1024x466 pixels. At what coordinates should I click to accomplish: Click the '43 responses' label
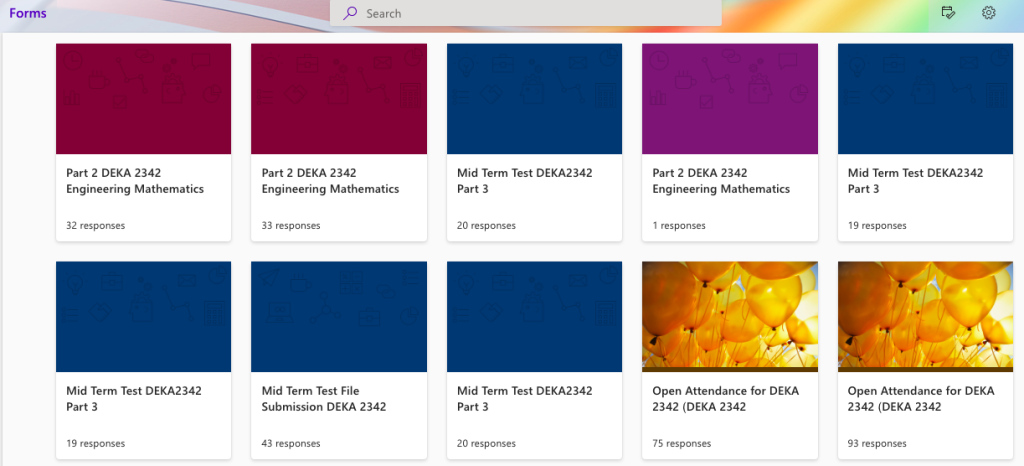point(291,443)
